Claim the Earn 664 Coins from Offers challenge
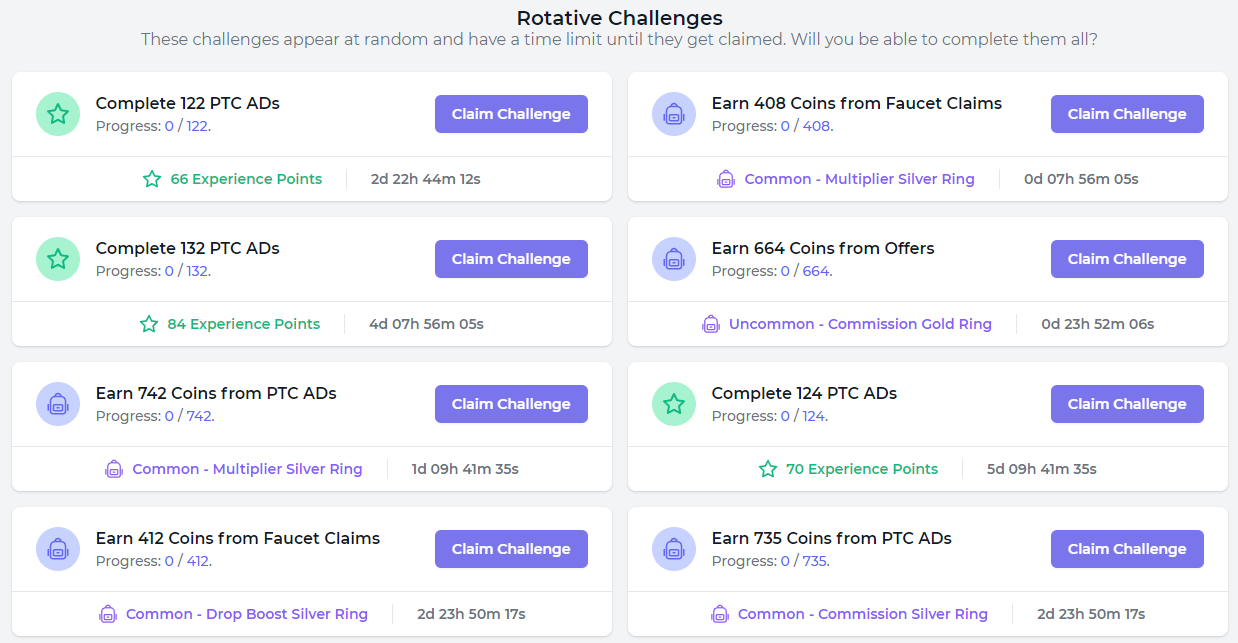1238x643 pixels. pyautogui.click(x=1127, y=259)
